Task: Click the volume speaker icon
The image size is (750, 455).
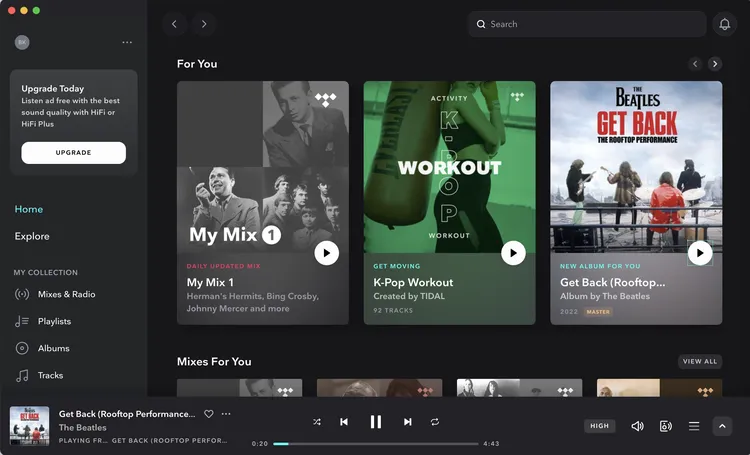Action: (637, 426)
